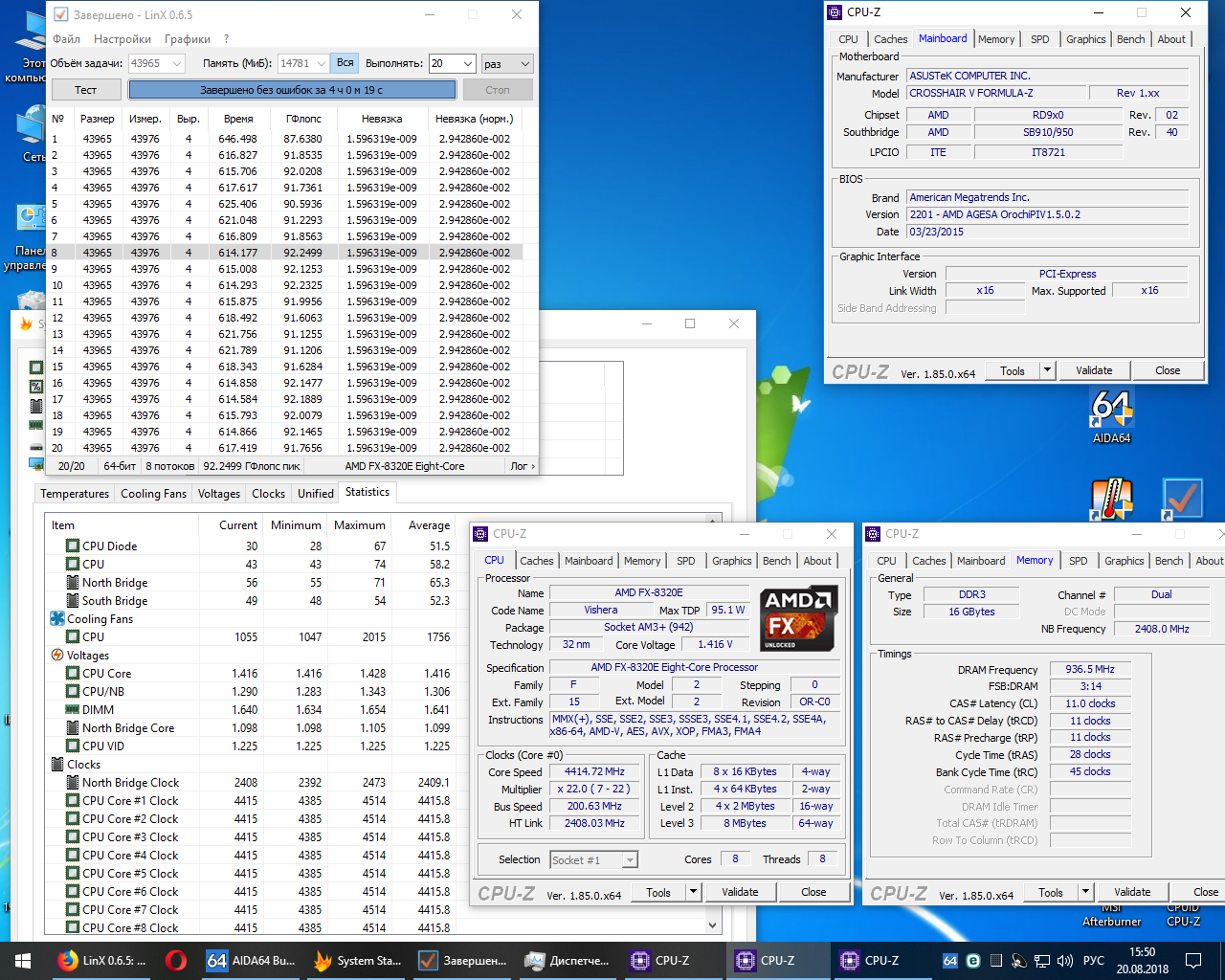Click the CPU Diode sensor icon in AIDA64
The image size is (1225, 980).
[x=73, y=546]
